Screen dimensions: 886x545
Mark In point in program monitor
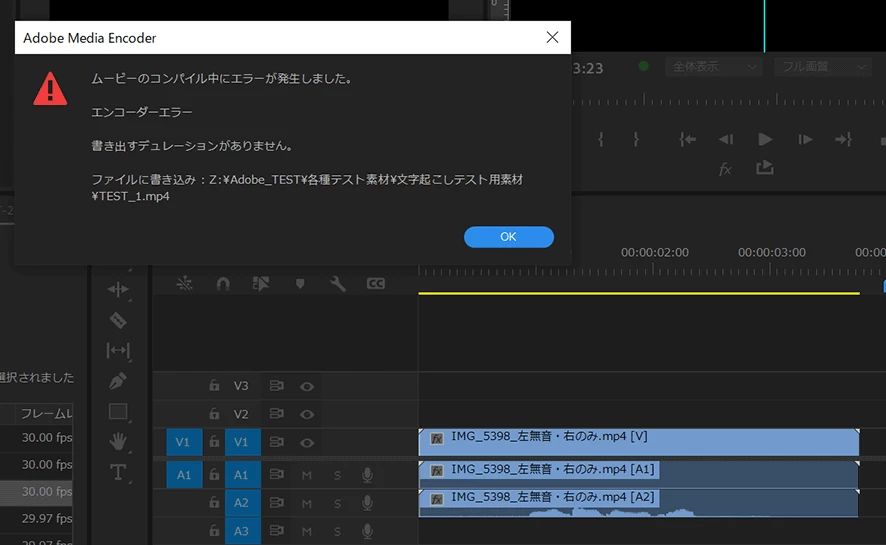click(601, 139)
